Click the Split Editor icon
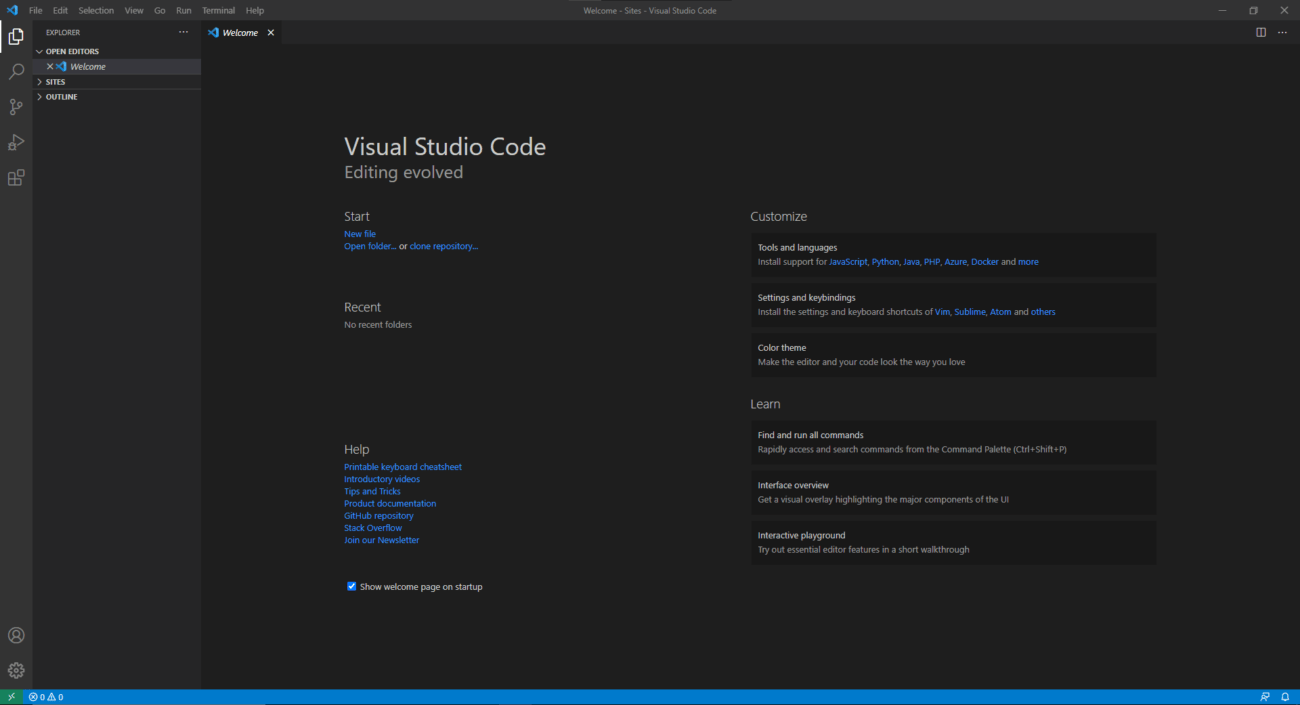 (1260, 32)
